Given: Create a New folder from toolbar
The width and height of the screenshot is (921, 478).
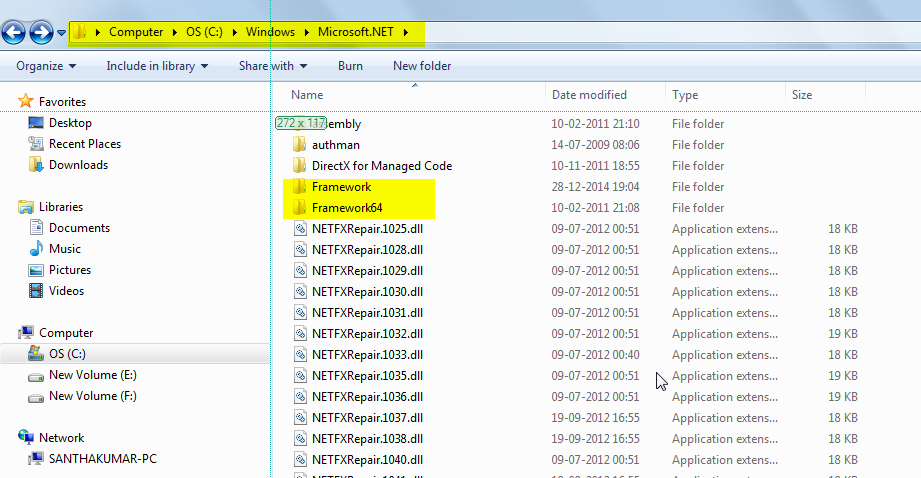Looking at the screenshot, I should coord(422,66).
